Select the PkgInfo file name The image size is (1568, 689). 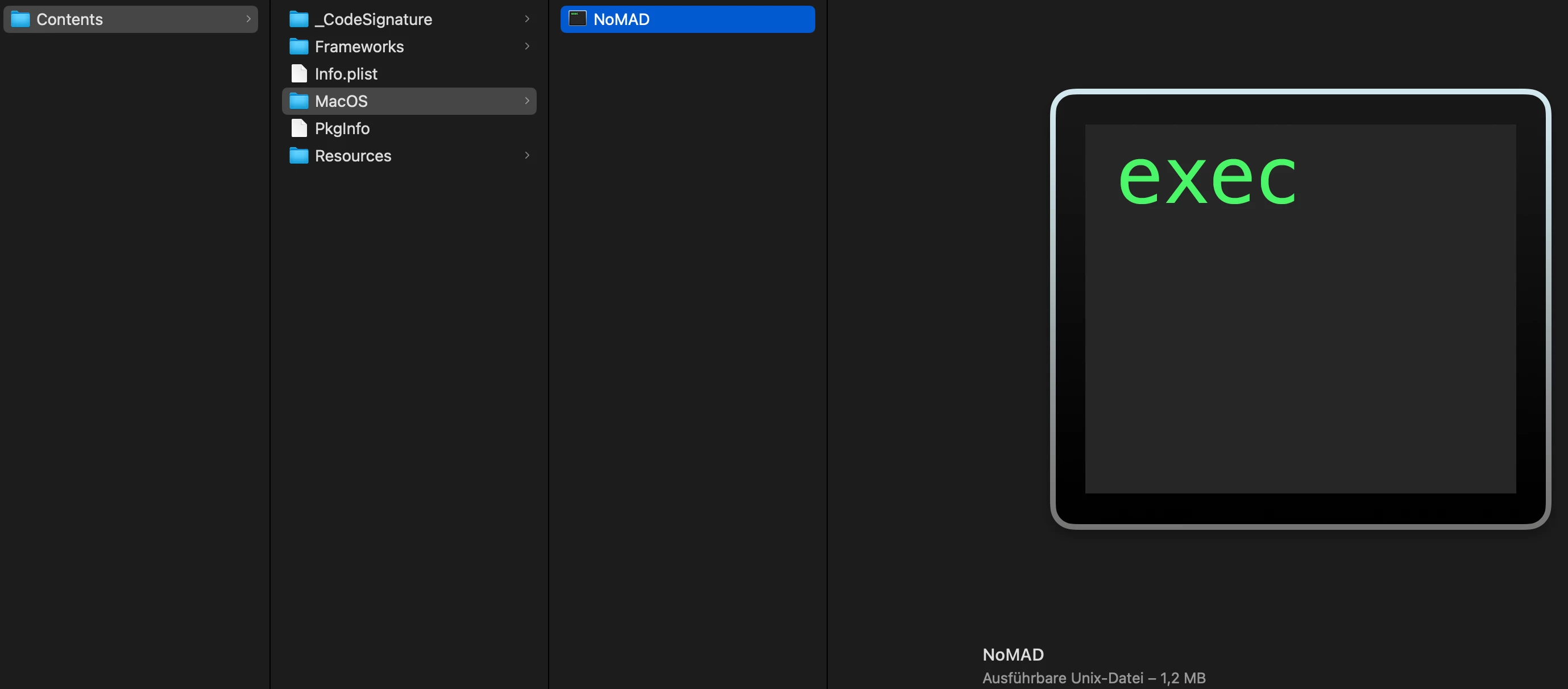click(x=342, y=129)
